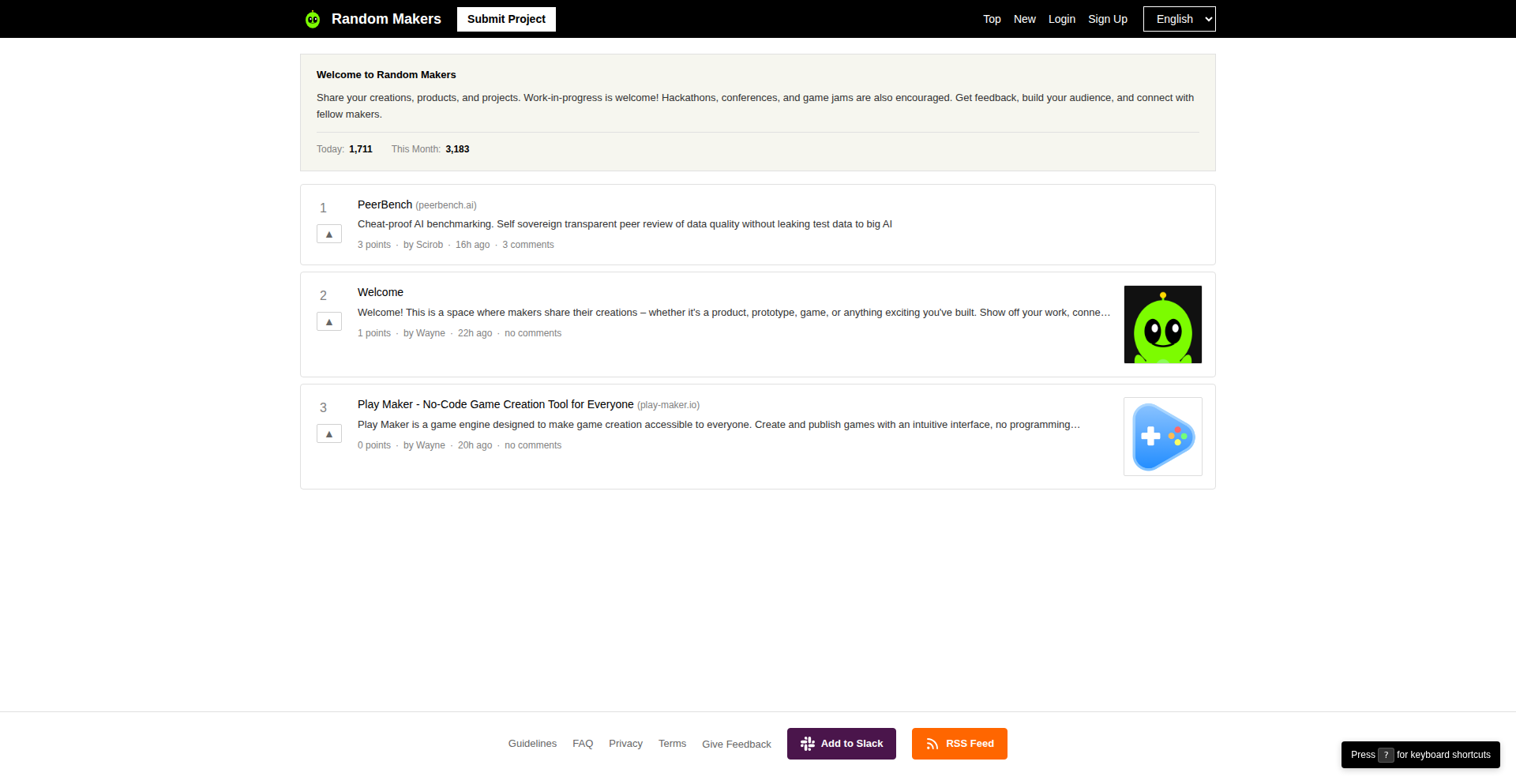The image size is (1516, 784).
Task: Click the RSS Feed button
Action: pos(959,744)
